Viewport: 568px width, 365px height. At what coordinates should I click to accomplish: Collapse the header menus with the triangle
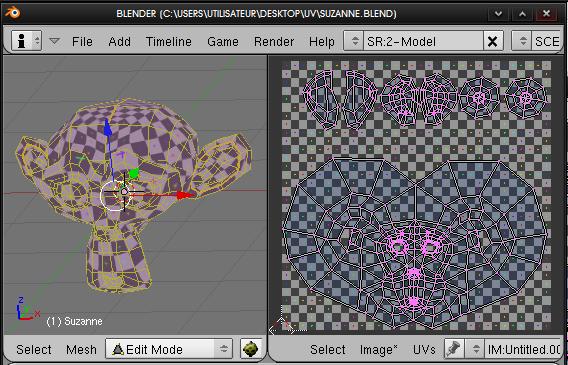point(54,41)
